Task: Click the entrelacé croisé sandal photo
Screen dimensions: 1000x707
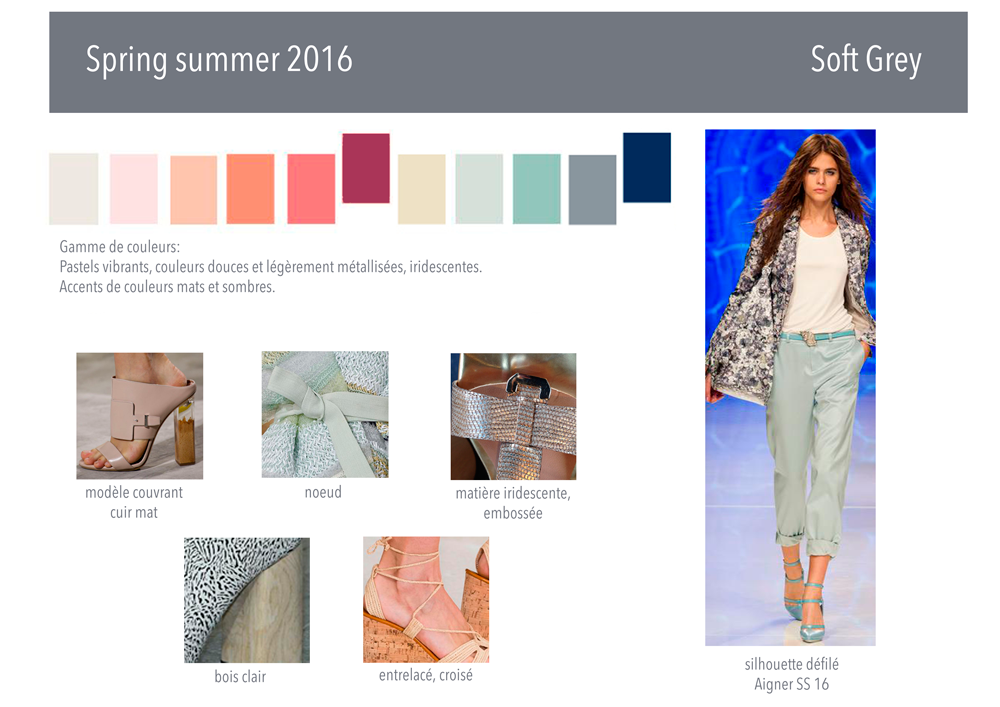Action: coord(426,599)
